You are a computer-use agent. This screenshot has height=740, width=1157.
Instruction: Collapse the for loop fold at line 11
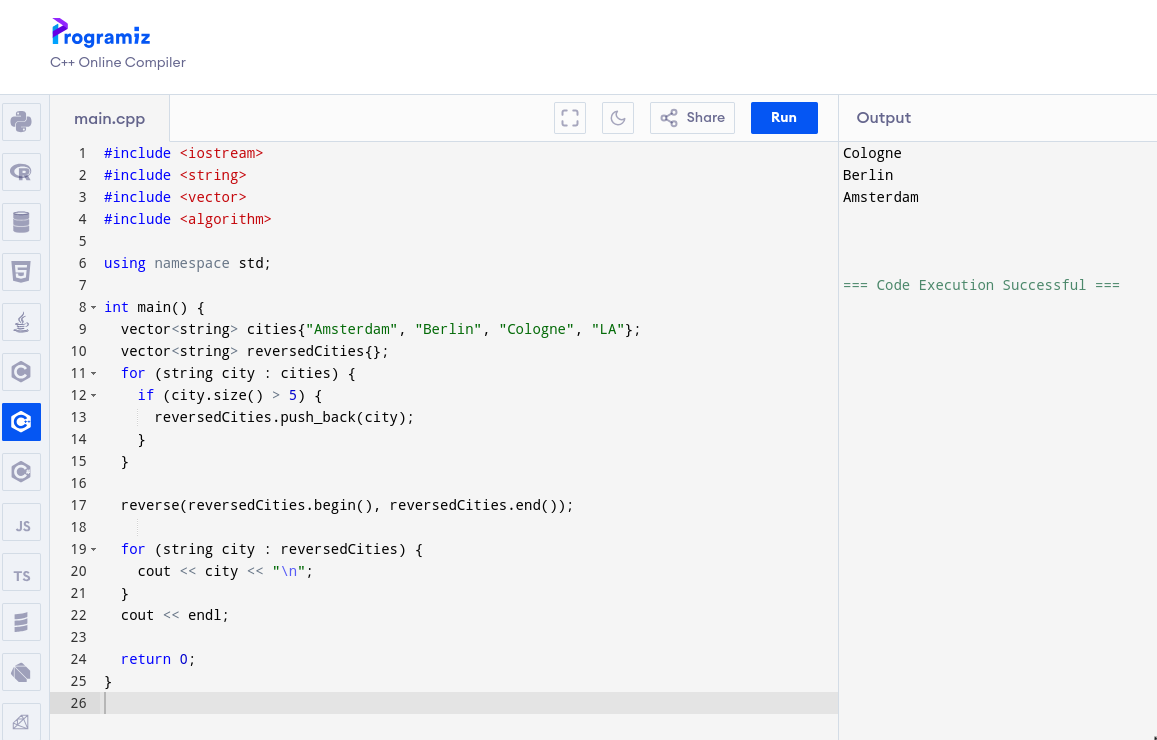(94, 373)
